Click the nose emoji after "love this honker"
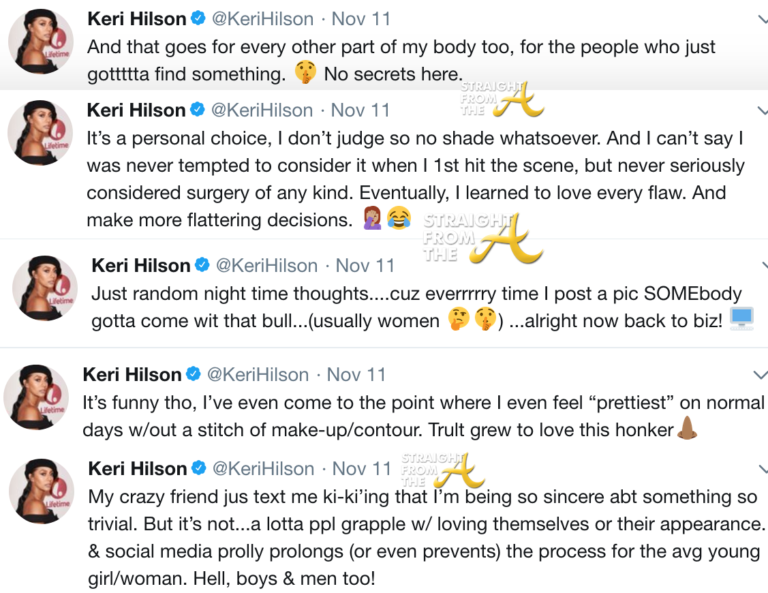Screen dimensions: 768x593 [x=688, y=429]
